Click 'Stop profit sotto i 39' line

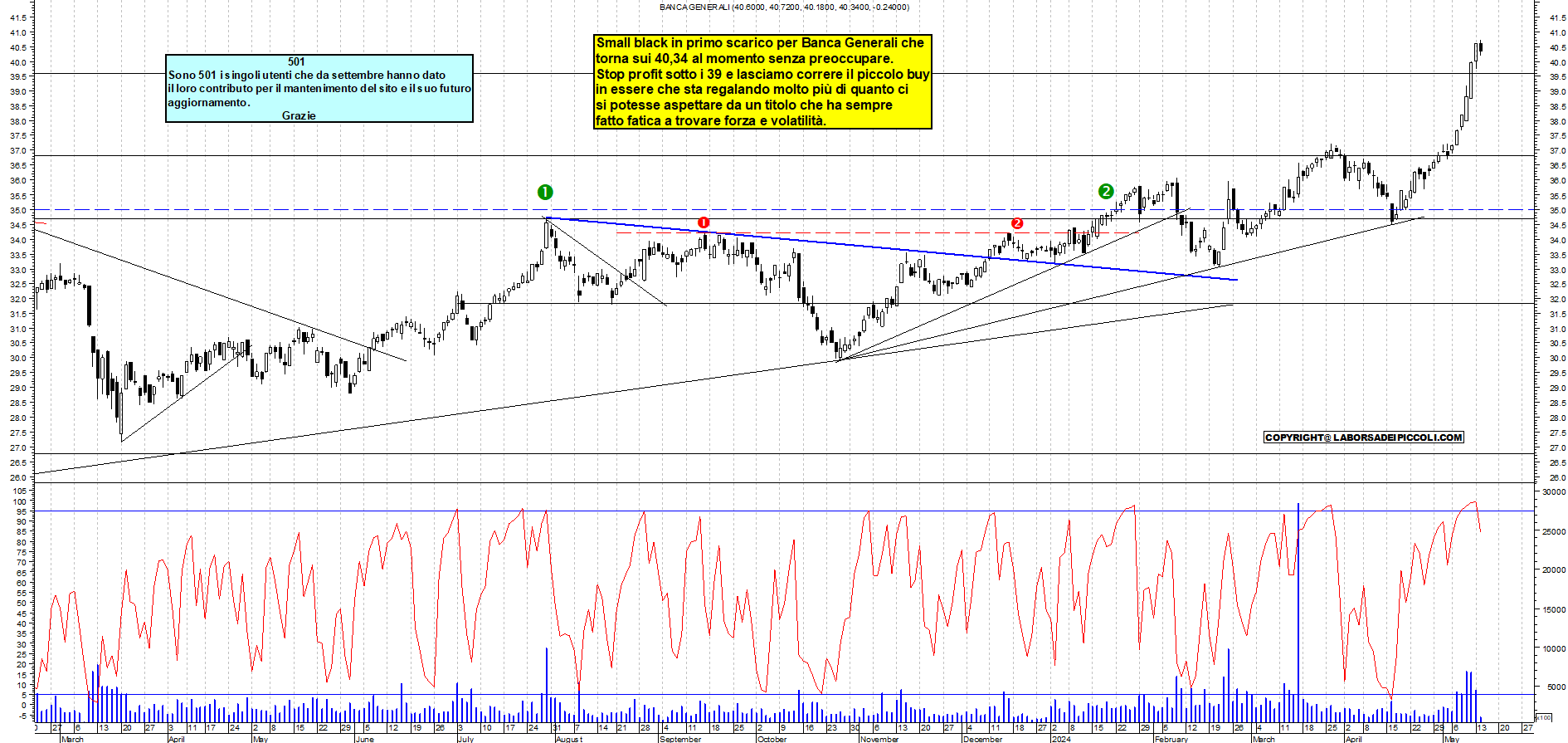click(x=762, y=75)
